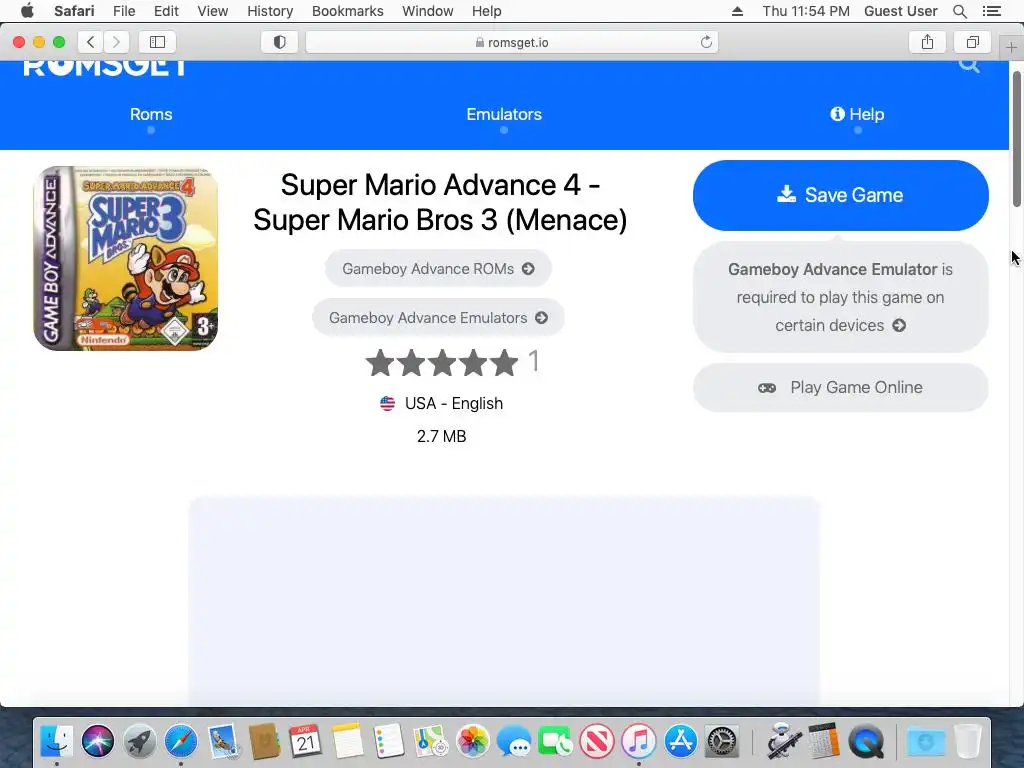Open the History menu
The image size is (1024, 768).
point(270,11)
